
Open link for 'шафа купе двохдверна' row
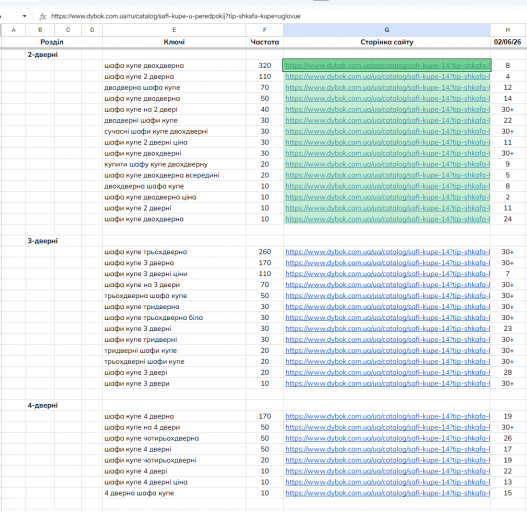[388, 66]
